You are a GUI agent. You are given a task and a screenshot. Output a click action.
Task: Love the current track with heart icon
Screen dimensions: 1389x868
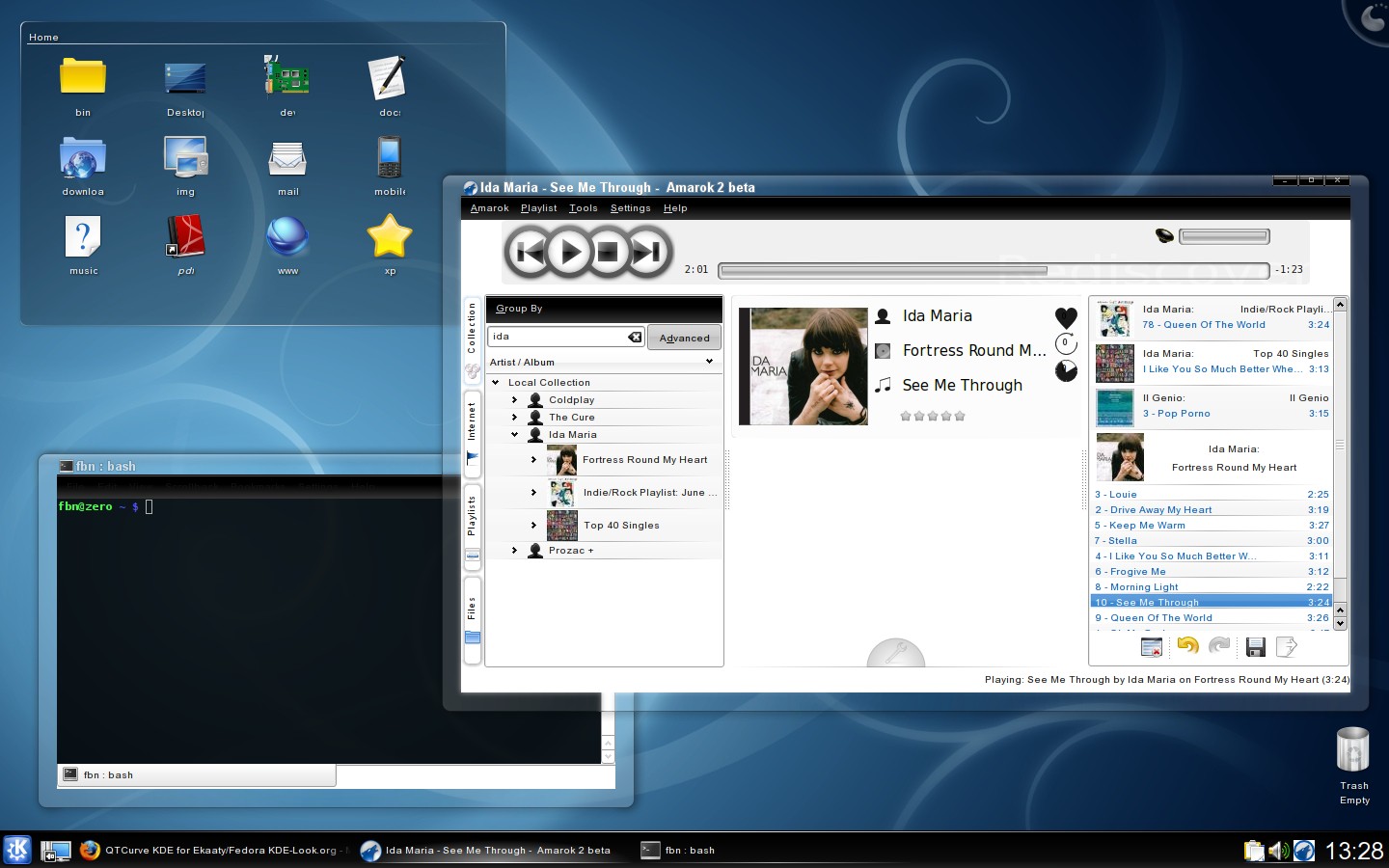click(1066, 316)
